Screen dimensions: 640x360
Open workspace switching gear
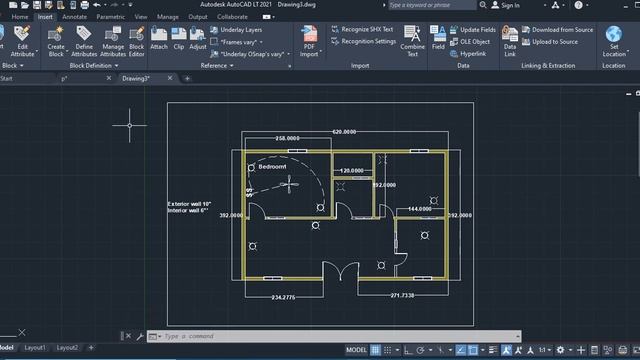click(x=560, y=350)
